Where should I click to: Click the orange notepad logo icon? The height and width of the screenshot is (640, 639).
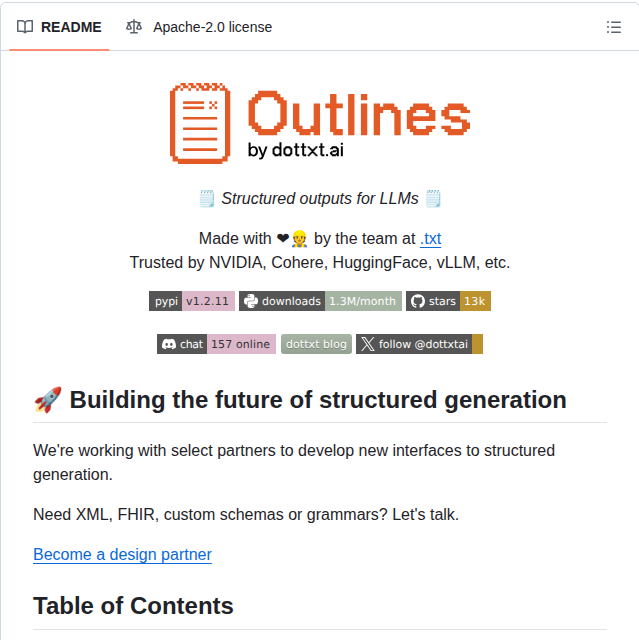(x=201, y=122)
